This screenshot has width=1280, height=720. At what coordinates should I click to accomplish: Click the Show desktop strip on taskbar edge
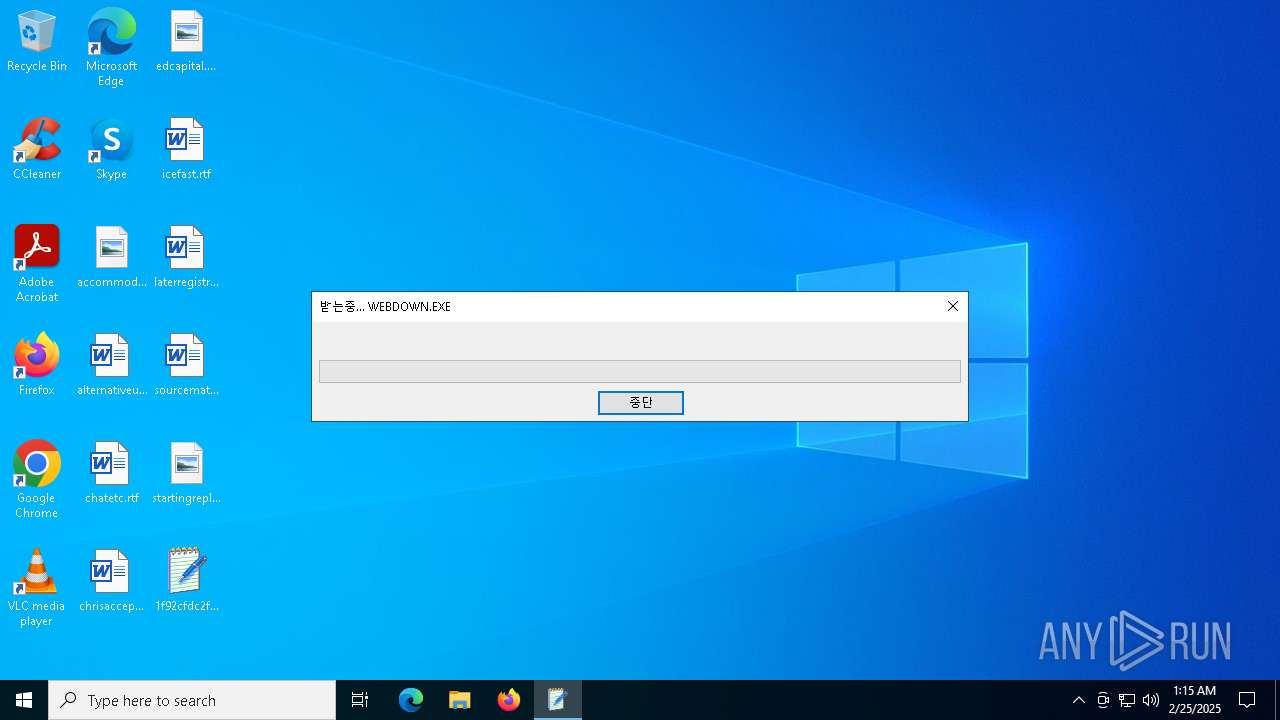tap(1277, 700)
